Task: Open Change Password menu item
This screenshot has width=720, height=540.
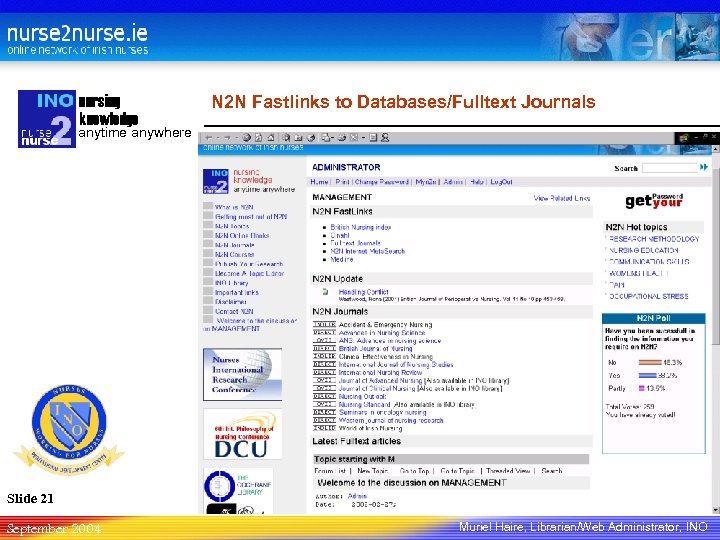Action: point(382,182)
